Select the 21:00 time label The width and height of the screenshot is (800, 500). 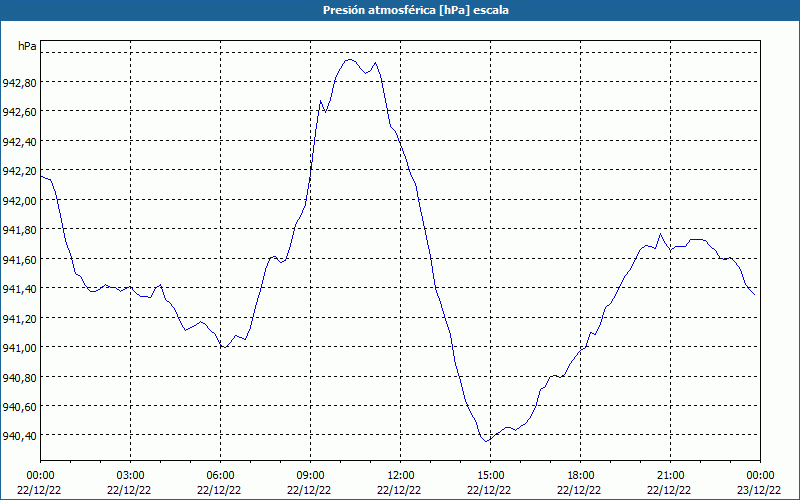670,475
